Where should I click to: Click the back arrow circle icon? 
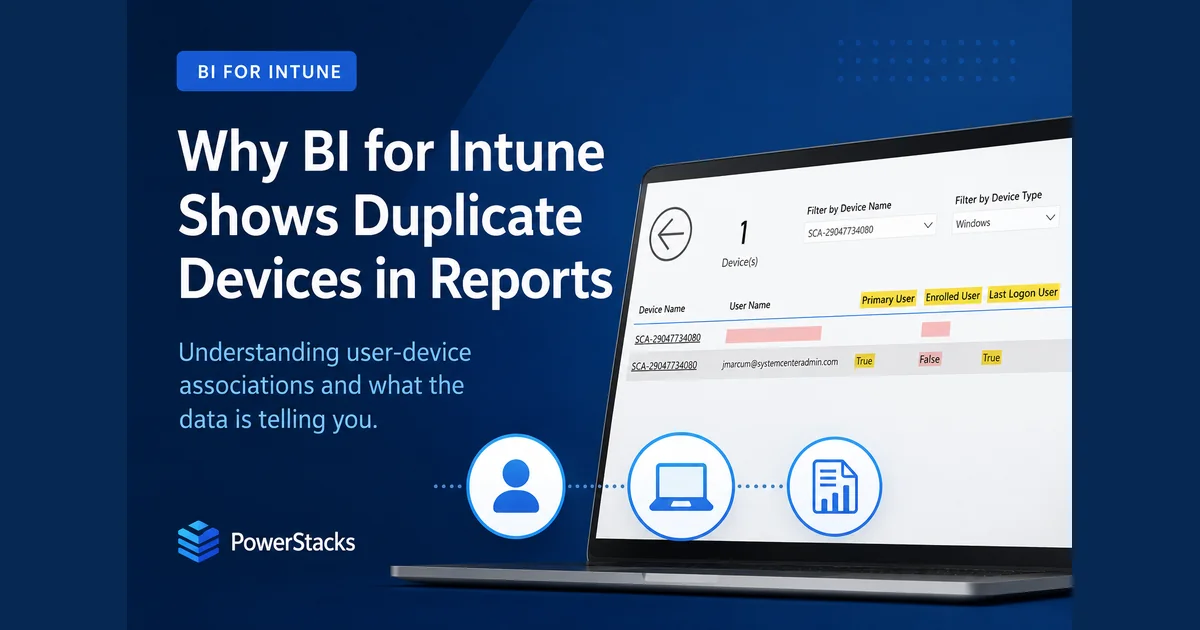tap(671, 236)
